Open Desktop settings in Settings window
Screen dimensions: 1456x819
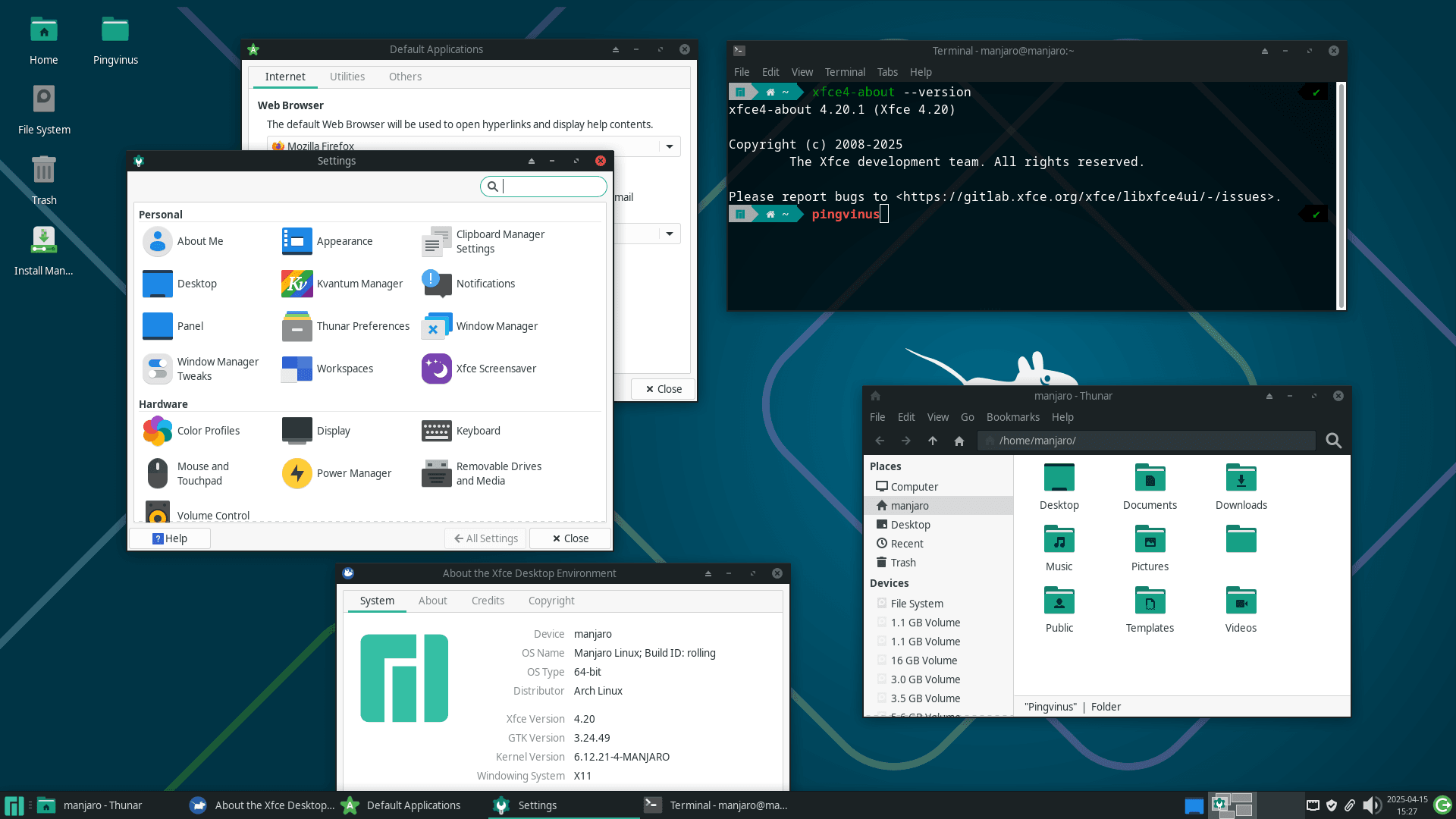click(157, 284)
